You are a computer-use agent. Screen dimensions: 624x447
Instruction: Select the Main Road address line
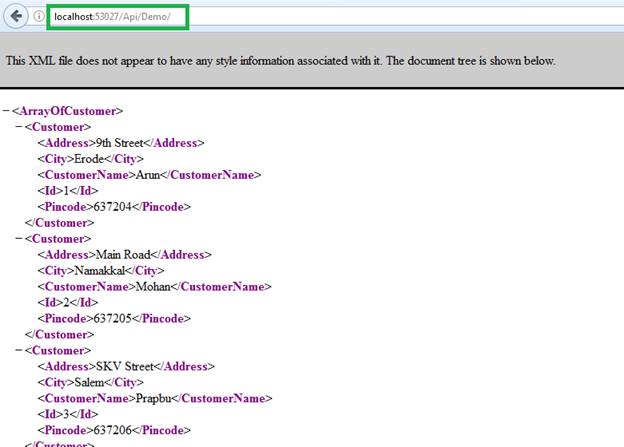(124, 255)
